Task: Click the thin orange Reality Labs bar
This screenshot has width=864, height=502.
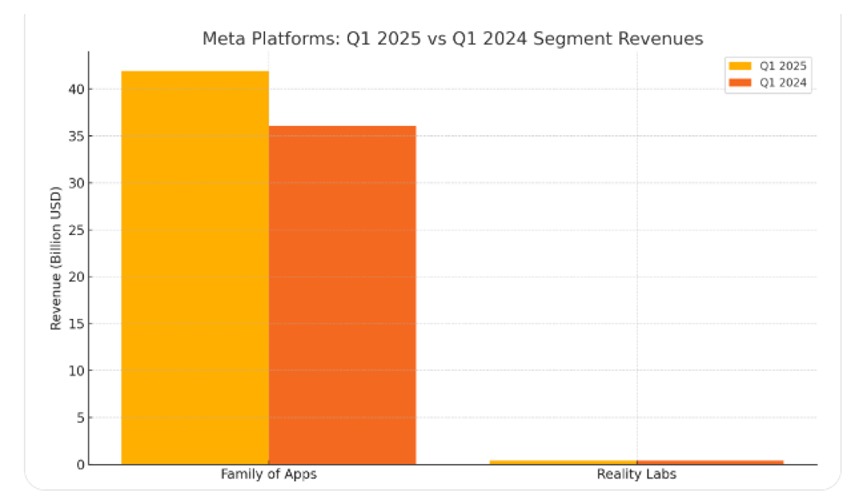Action: tap(710, 462)
